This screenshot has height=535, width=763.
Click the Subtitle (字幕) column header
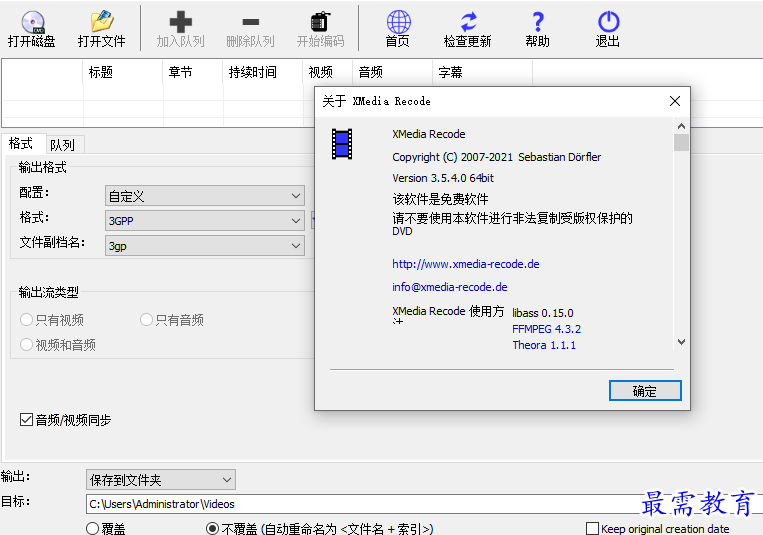[x=483, y=72]
